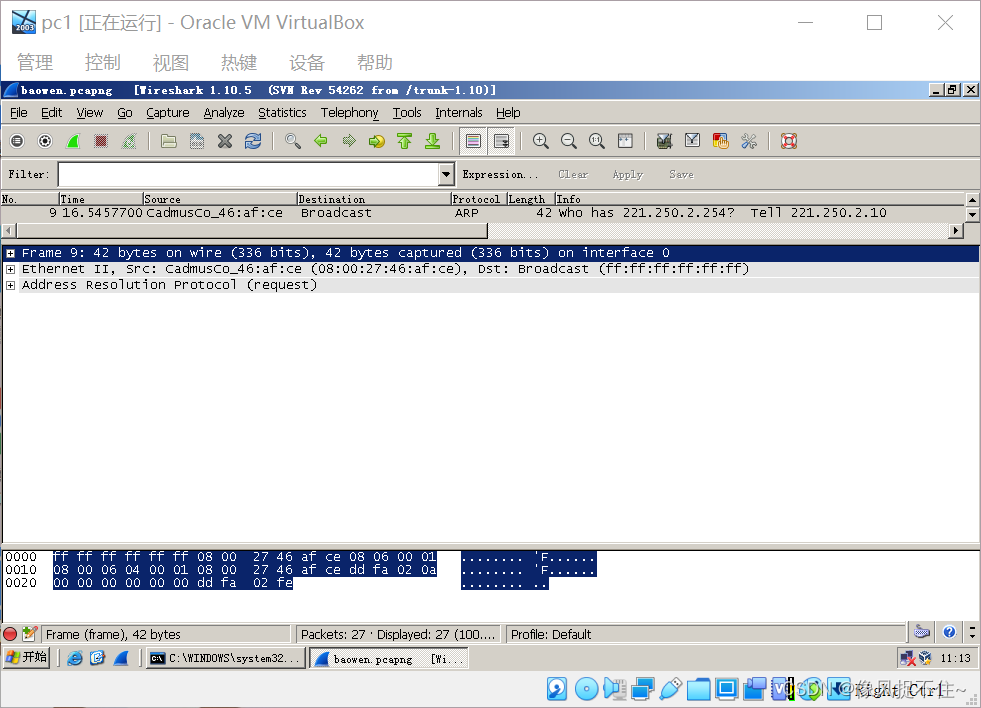Reset zoom to normal size
This screenshot has height=708, width=981.
[597, 141]
